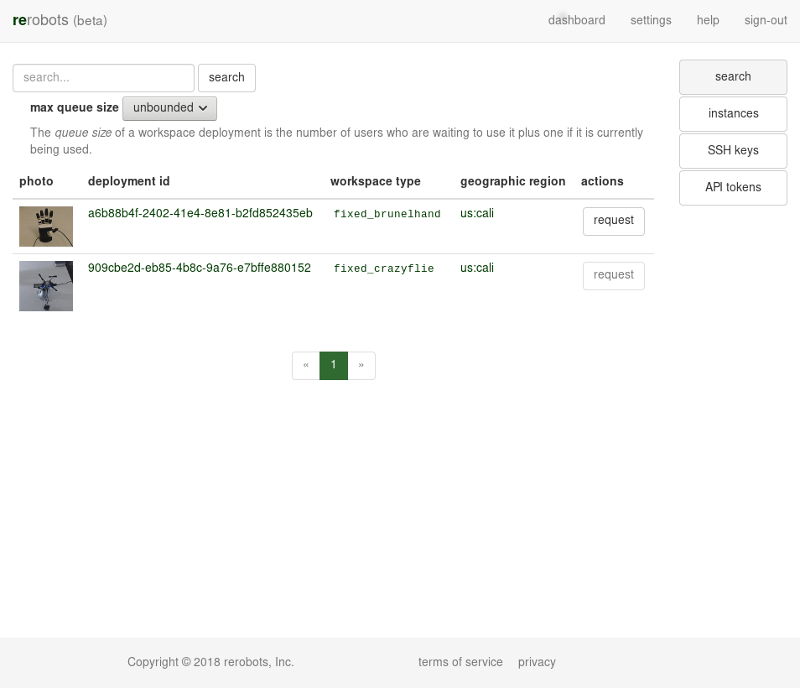Open the crazyflie drone photo thumbnail
This screenshot has width=800, height=688.
coord(46,286)
